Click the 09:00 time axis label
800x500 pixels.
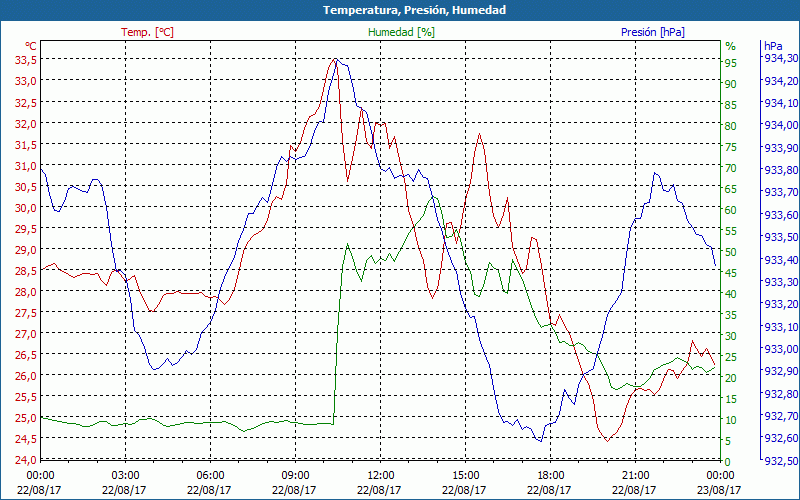tap(295, 476)
